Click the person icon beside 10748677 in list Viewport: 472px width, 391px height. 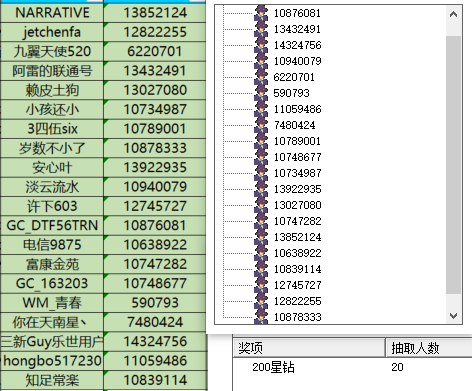click(261, 157)
